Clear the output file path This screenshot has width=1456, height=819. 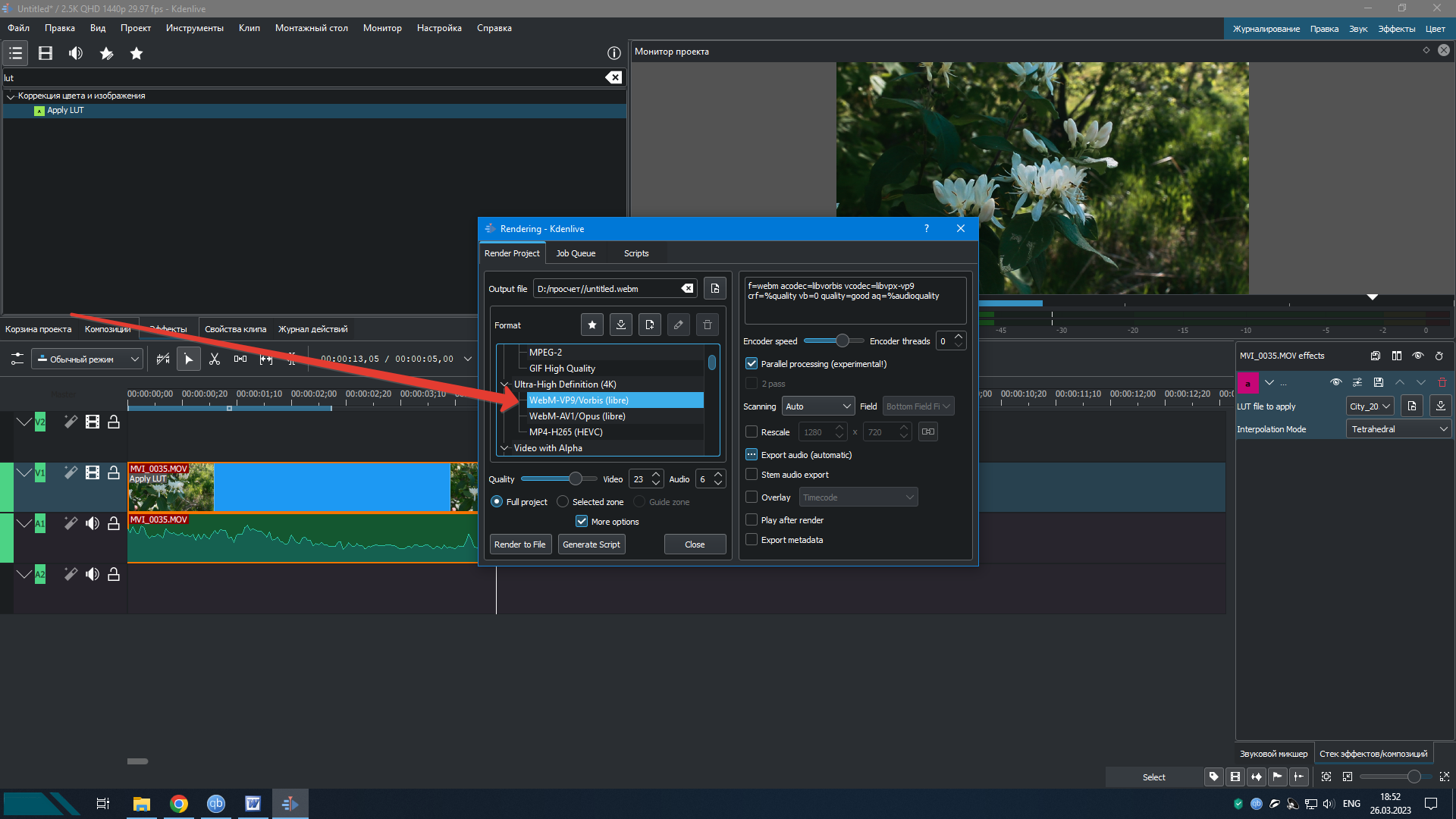tap(687, 288)
